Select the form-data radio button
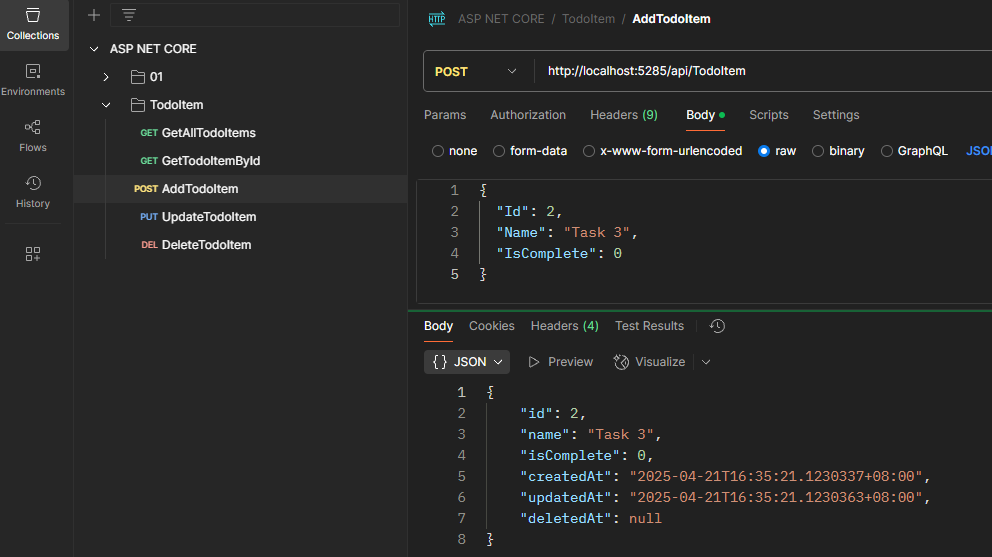 click(498, 151)
